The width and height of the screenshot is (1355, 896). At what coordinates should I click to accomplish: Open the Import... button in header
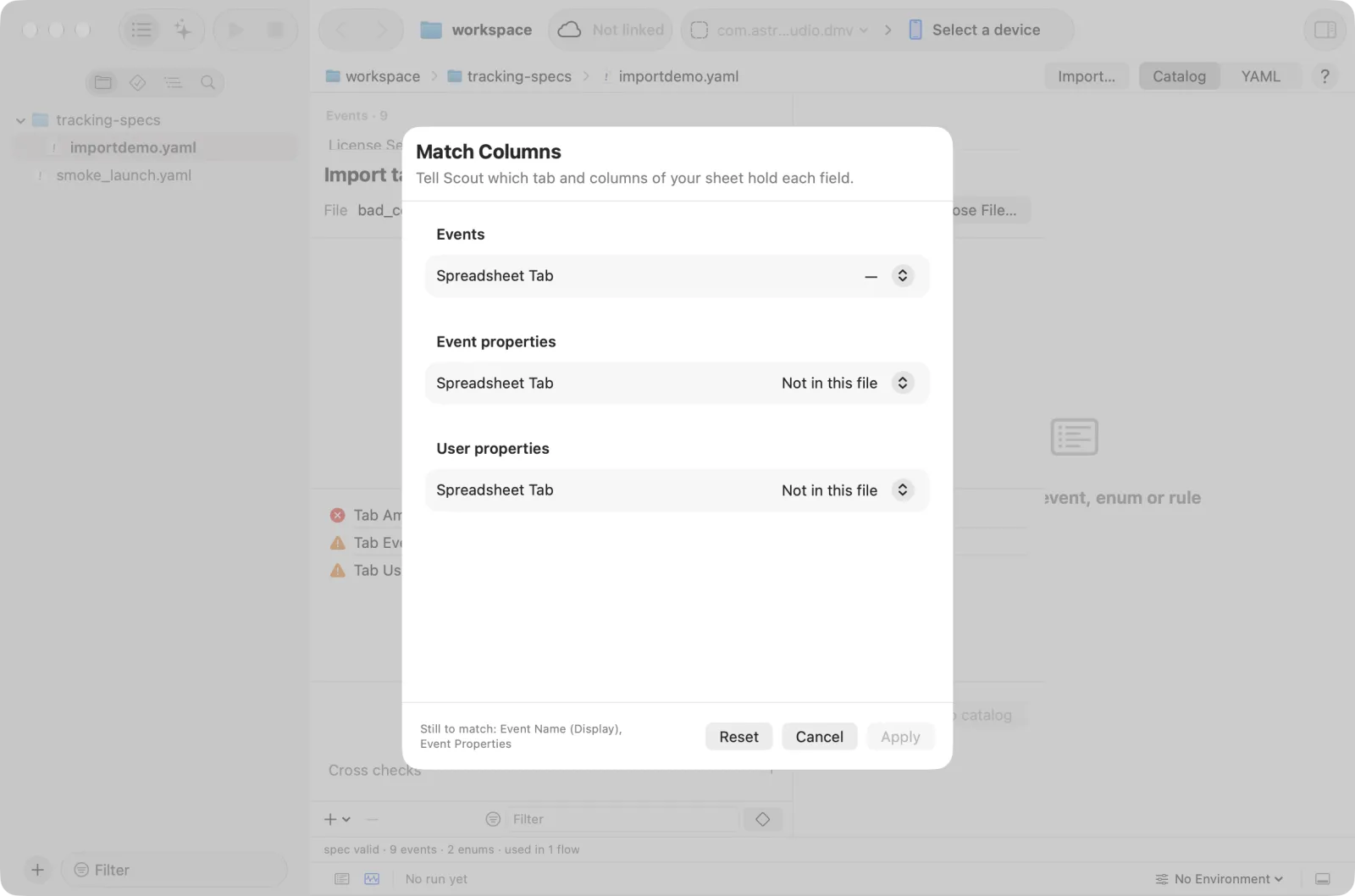[x=1087, y=76]
